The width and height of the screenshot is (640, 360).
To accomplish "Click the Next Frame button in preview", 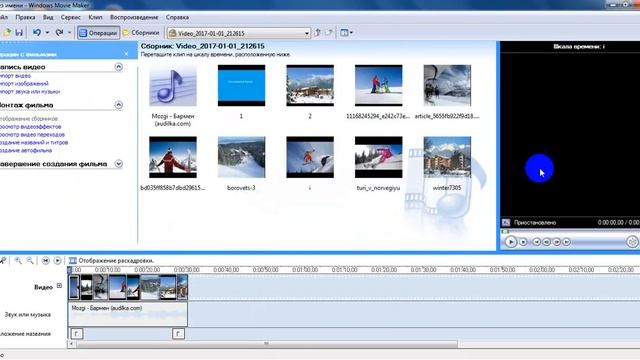I will (556, 242).
